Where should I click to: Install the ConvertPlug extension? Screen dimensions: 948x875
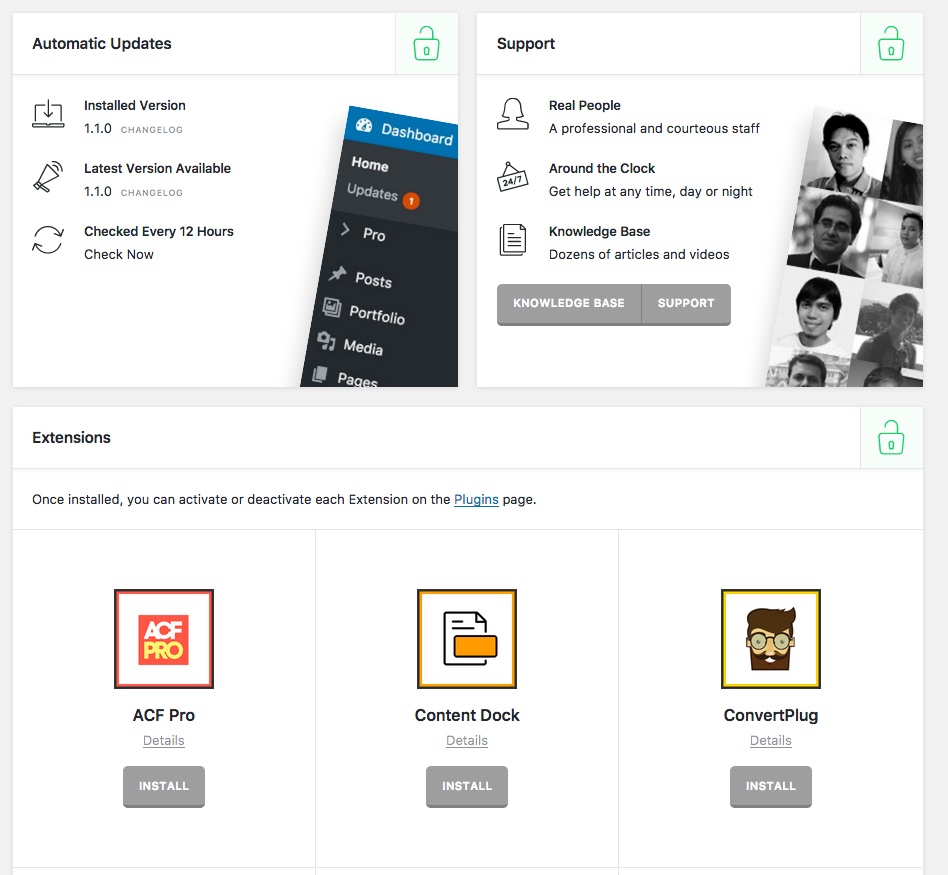pyautogui.click(x=770, y=786)
